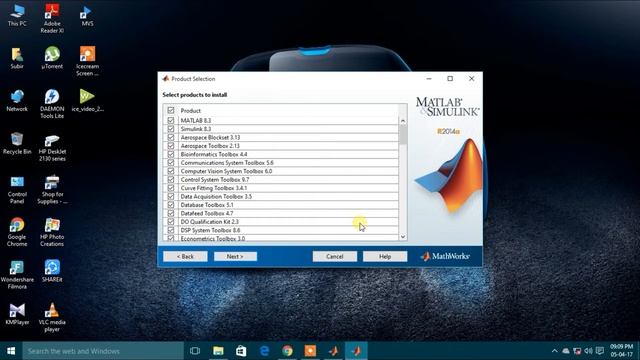This screenshot has height=360, width=640.
Task: Open Adobe Reader XI desktop shortcut
Action: (x=52, y=18)
